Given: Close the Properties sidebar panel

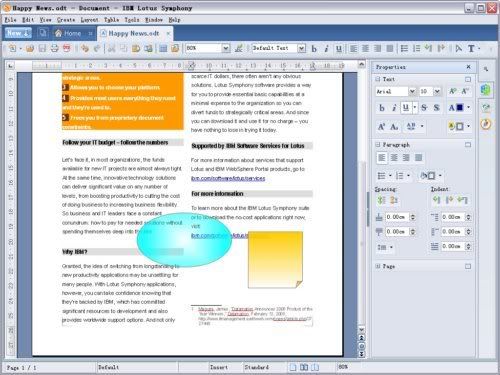Looking at the screenshot, I should (x=469, y=67).
